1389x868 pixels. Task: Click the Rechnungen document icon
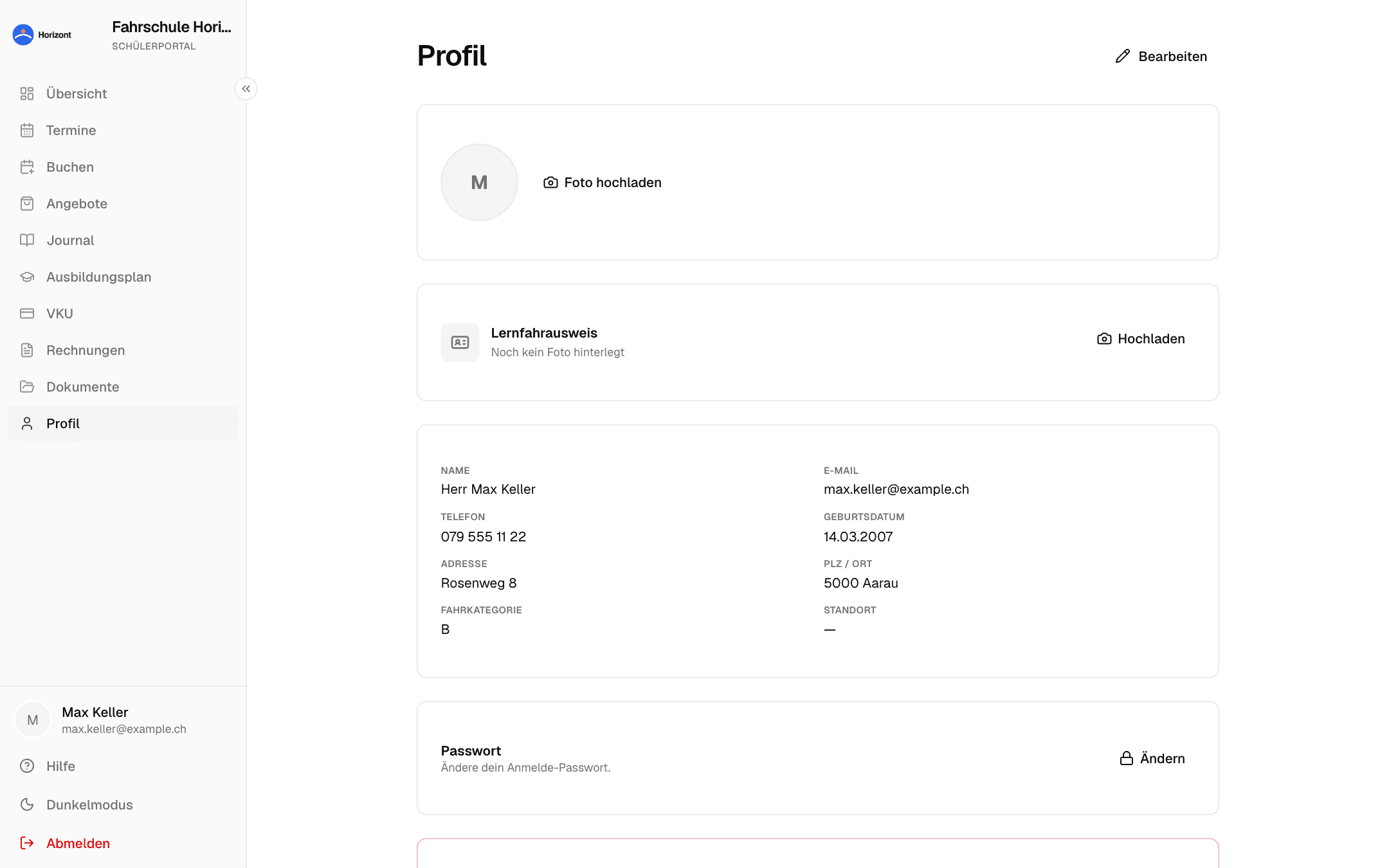[27, 350]
